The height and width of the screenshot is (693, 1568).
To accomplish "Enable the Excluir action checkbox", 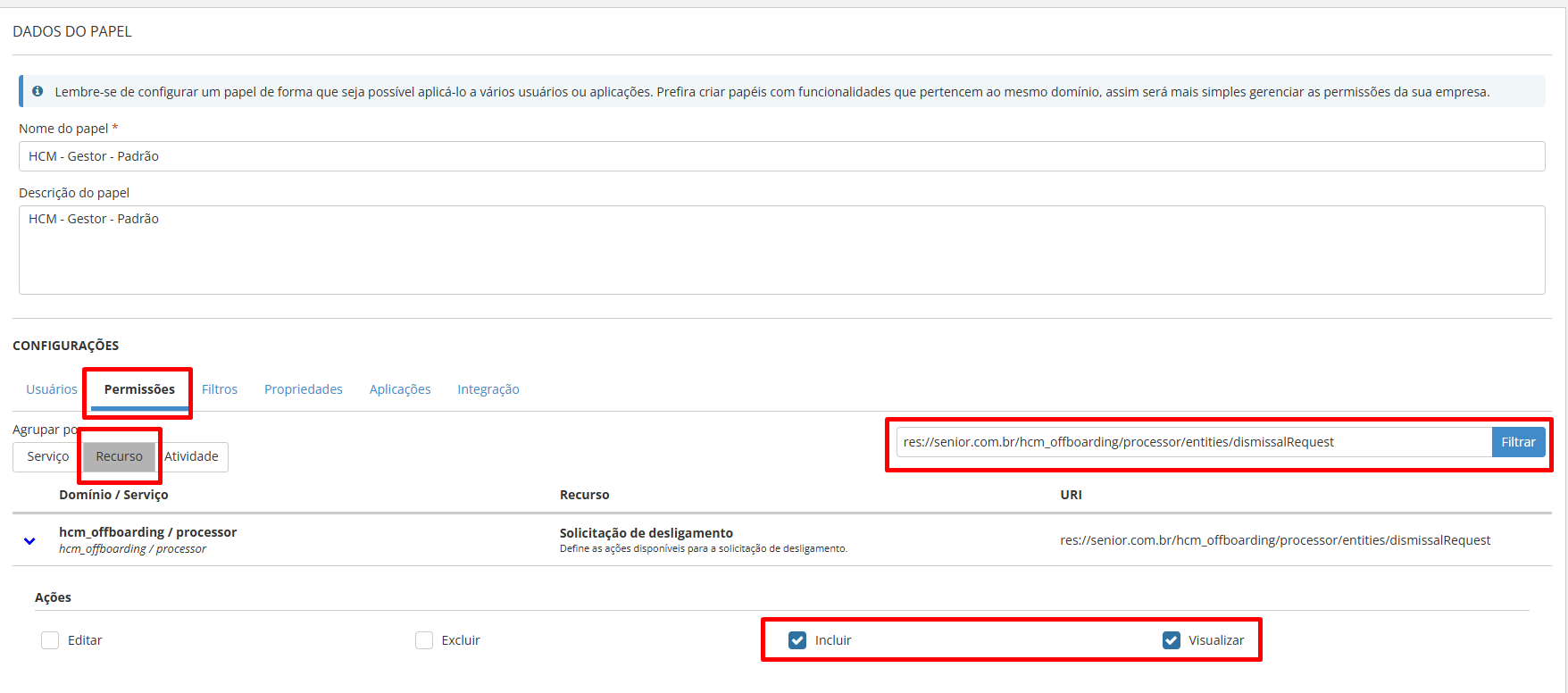I will coord(424,640).
